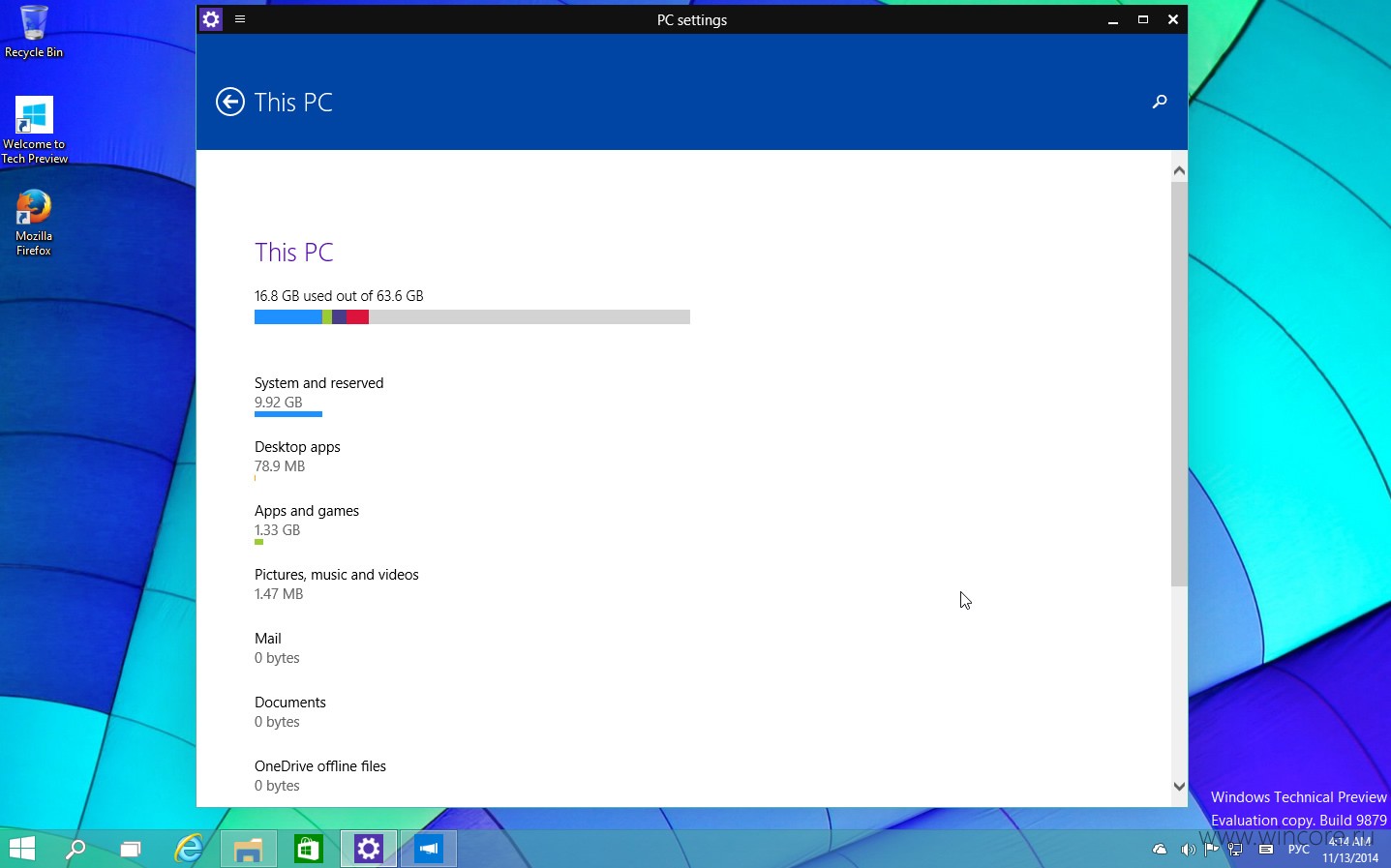The image size is (1391, 868).
Task: Select the Documents storage entry
Action: point(290,711)
